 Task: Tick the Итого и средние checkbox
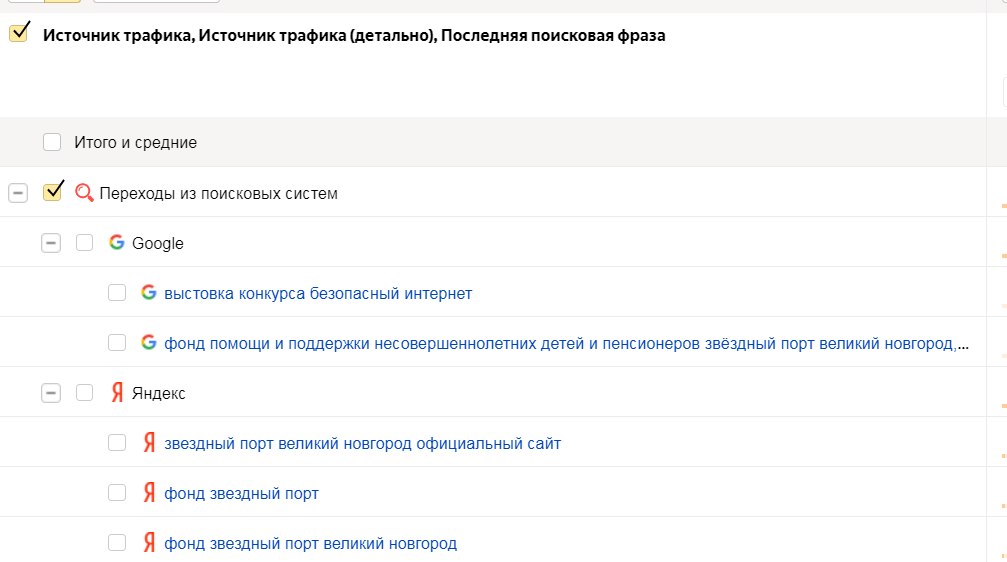[x=52, y=142]
